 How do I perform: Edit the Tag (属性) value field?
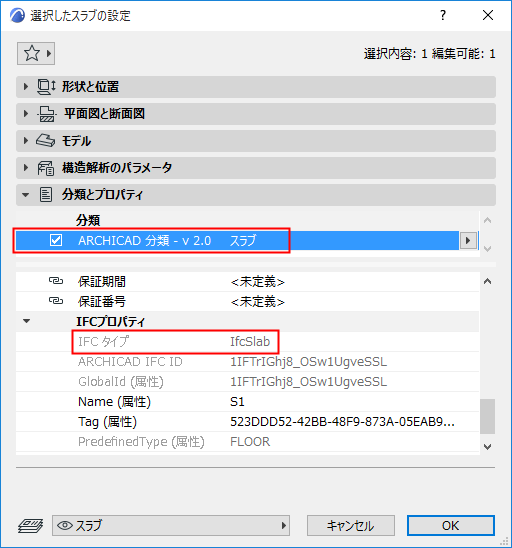(342, 422)
